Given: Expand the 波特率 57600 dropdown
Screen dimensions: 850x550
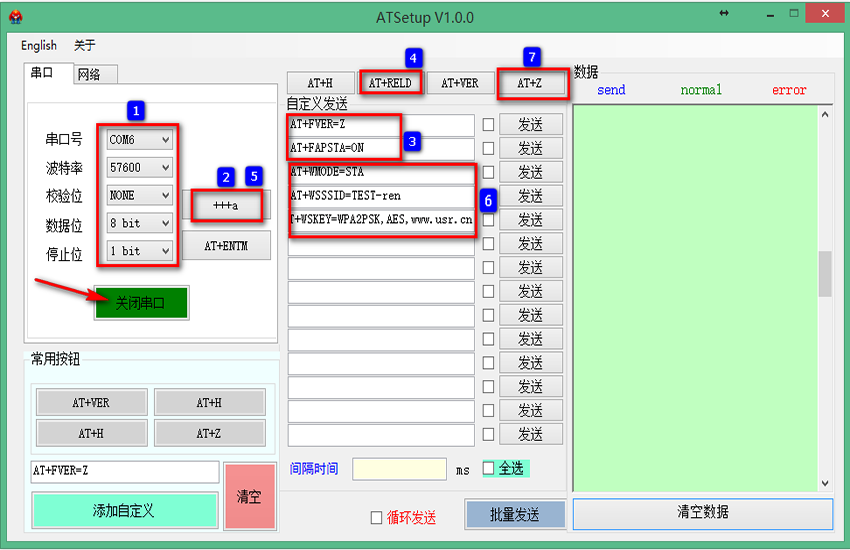Looking at the screenshot, I should [x=139, y=168].
